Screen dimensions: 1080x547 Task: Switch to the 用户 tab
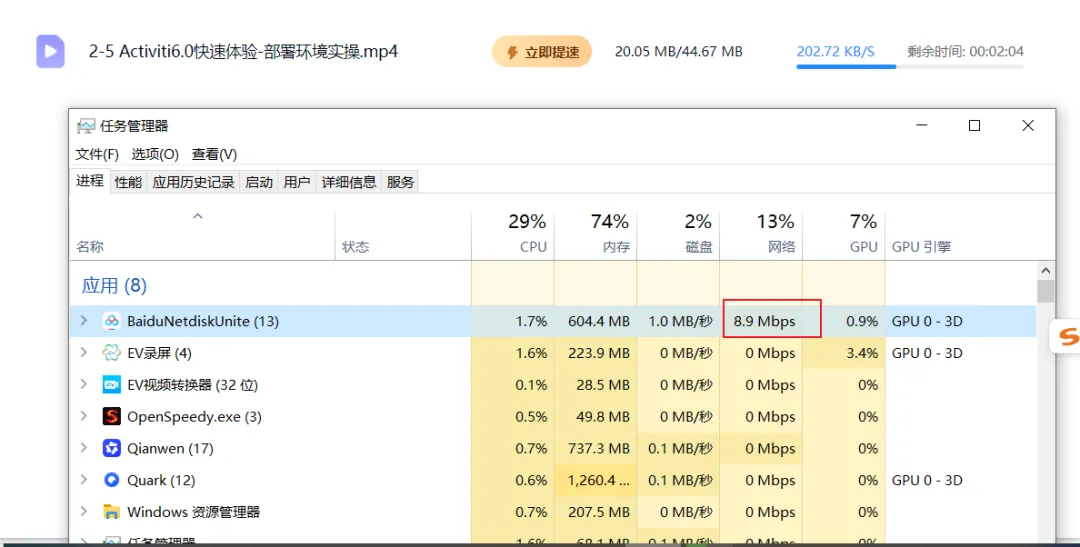[297, 183]
